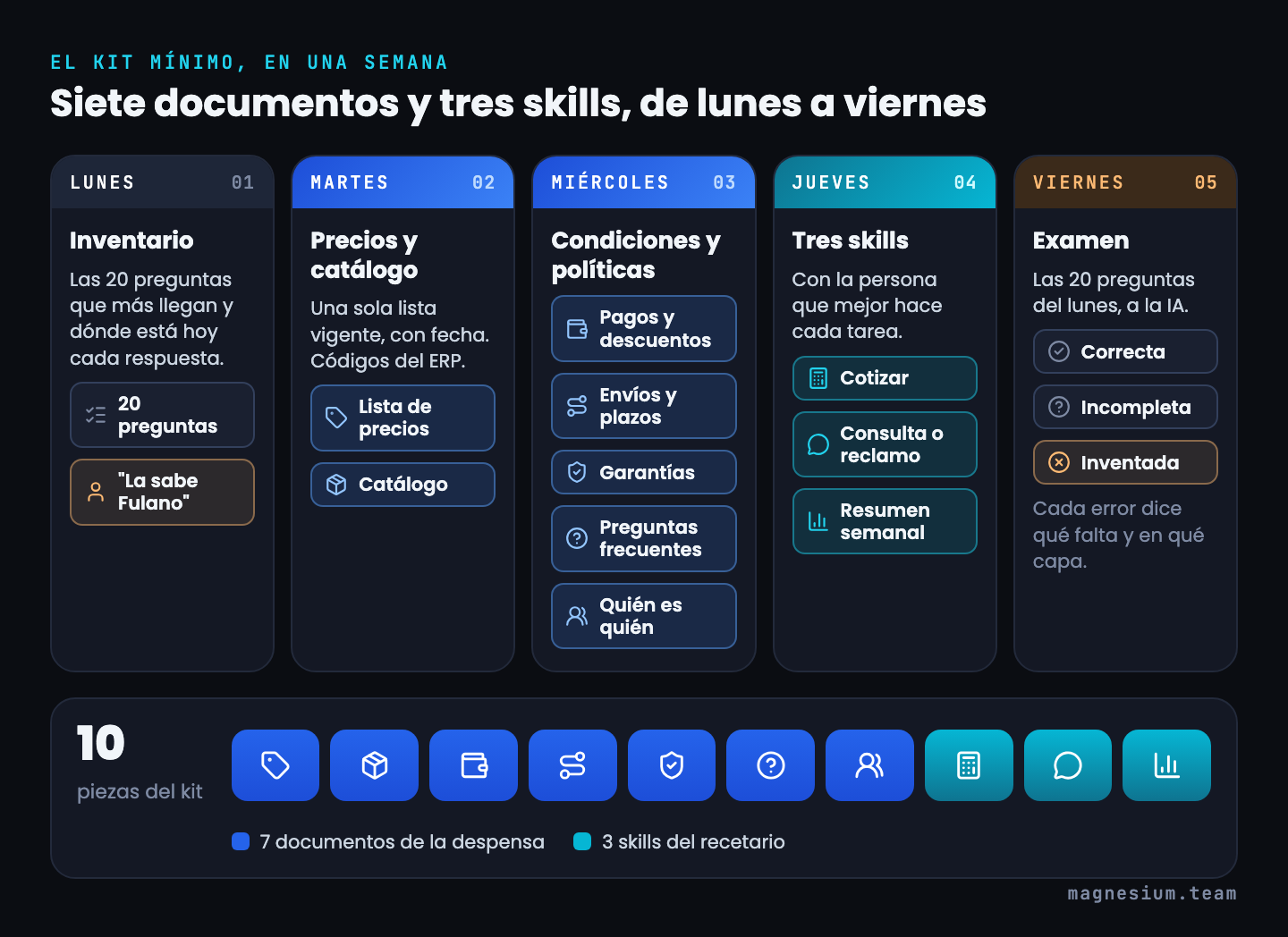This screenshot has width=1288, height=937.
Task: Click the "Cotizar" skill chip
Action: (x=885, y=378)
